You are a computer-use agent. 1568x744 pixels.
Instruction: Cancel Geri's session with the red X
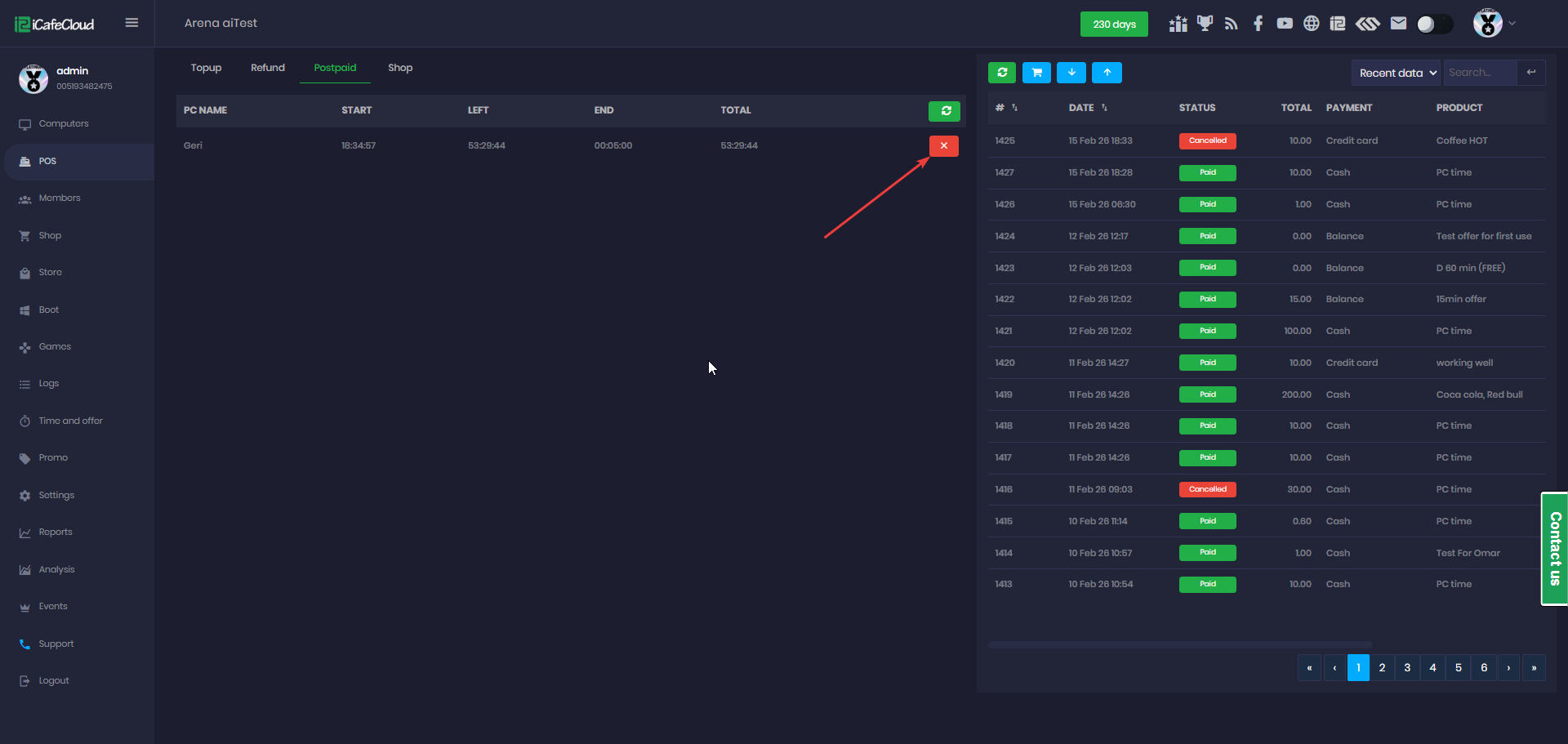coord(943,145)
